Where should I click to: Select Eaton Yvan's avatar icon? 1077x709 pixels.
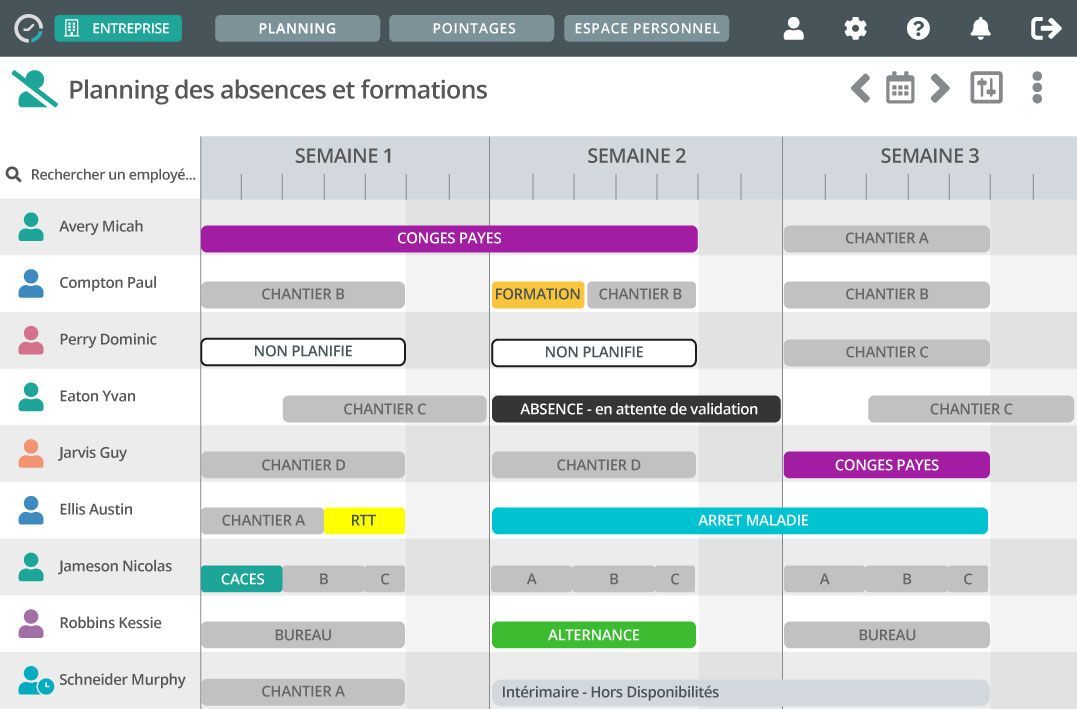[31, 396]
